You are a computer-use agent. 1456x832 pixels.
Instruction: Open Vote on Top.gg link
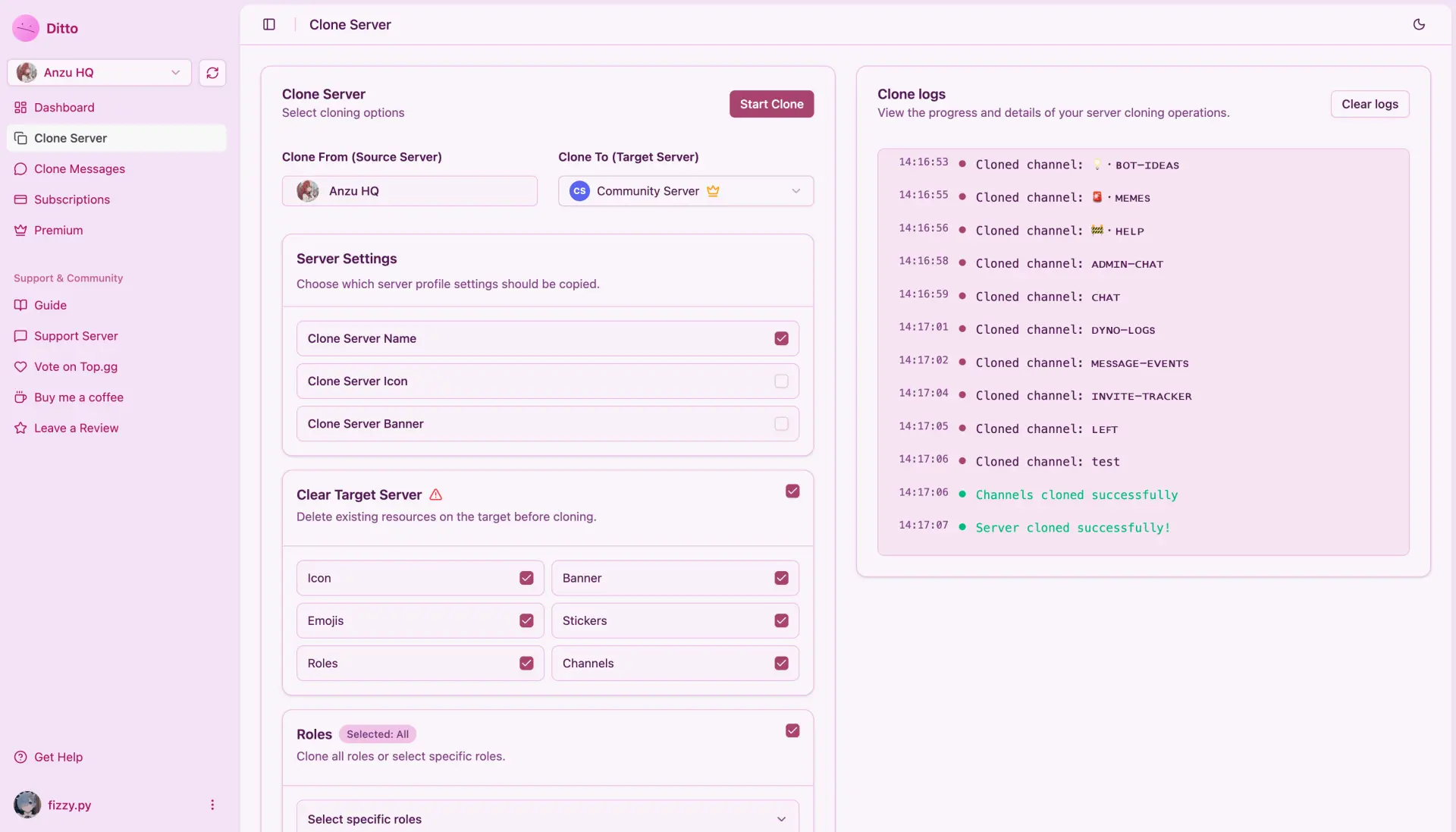(117, 366)
